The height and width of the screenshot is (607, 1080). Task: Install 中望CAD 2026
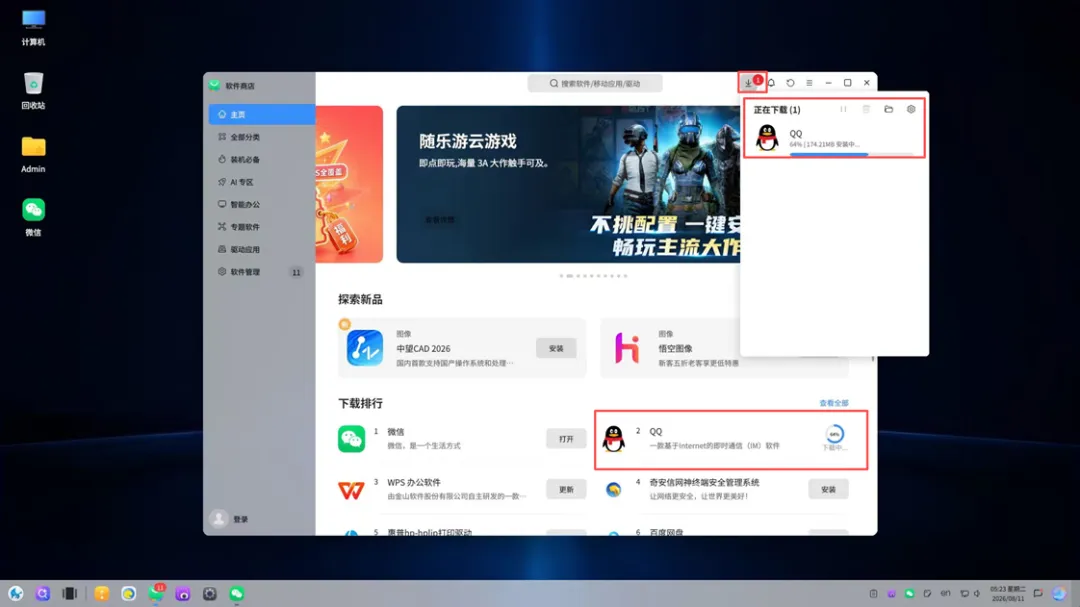(x=556, y=349)
